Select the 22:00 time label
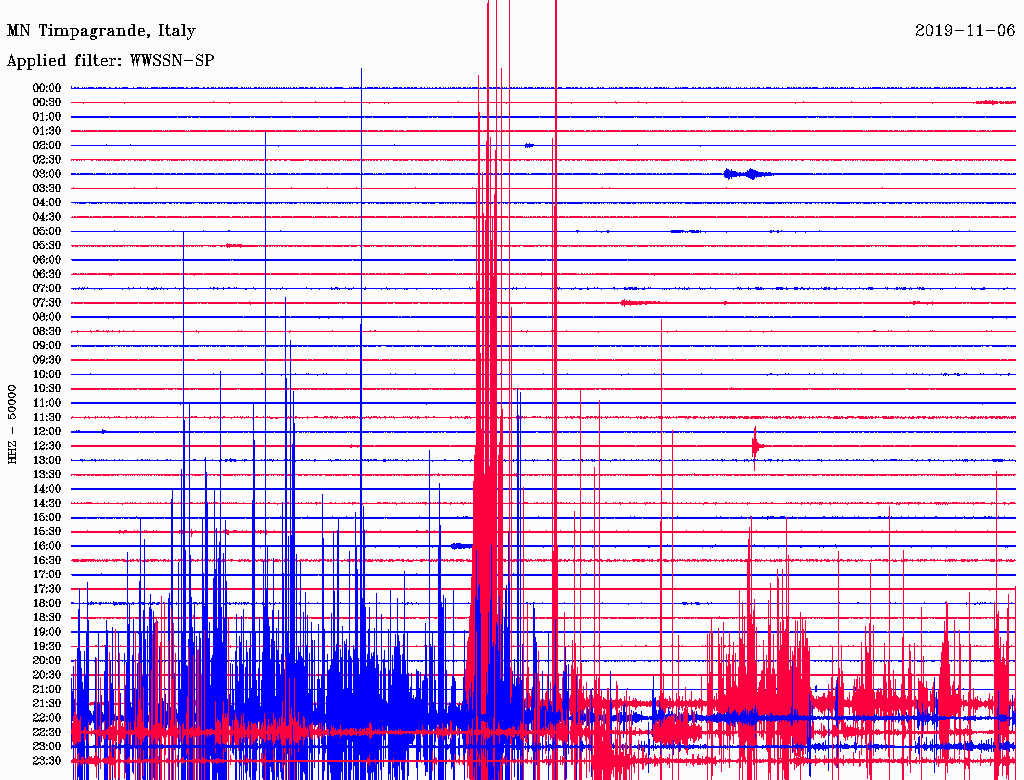The height and width of the screenshot is (780, 1024). click(x=47, y=717)
